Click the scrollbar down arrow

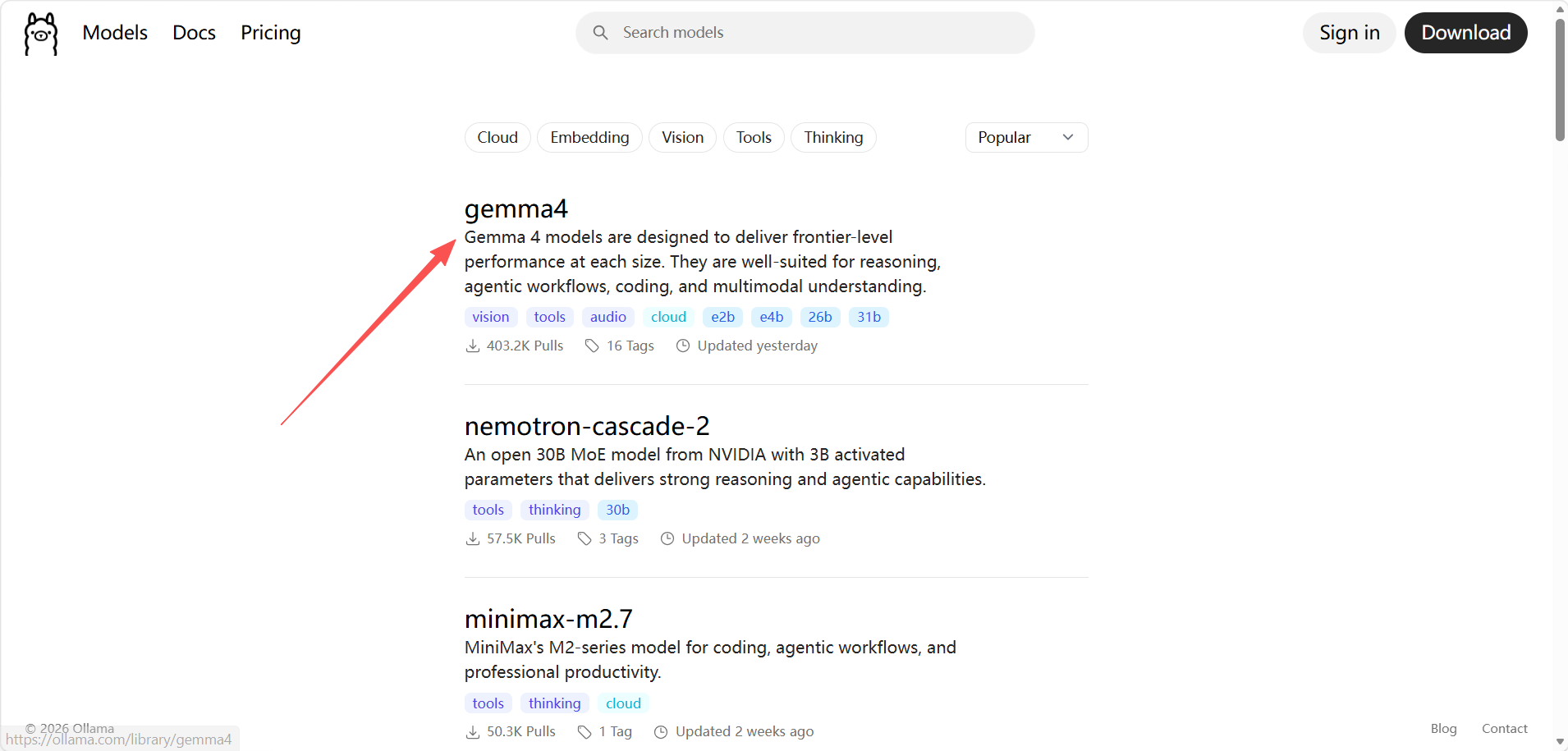1560,742
